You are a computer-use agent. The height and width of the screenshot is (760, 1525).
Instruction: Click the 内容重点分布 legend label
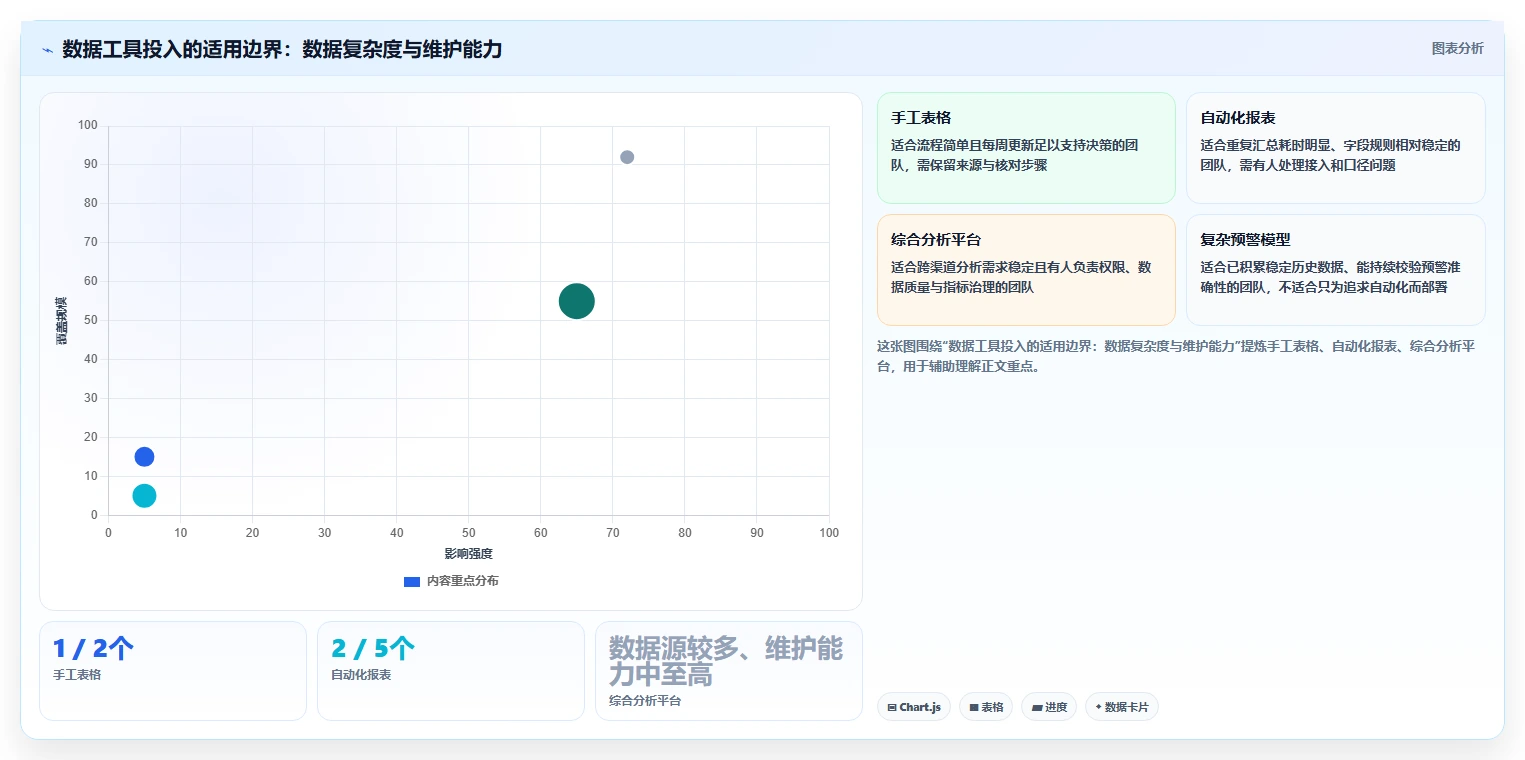(x=462, y=581)
